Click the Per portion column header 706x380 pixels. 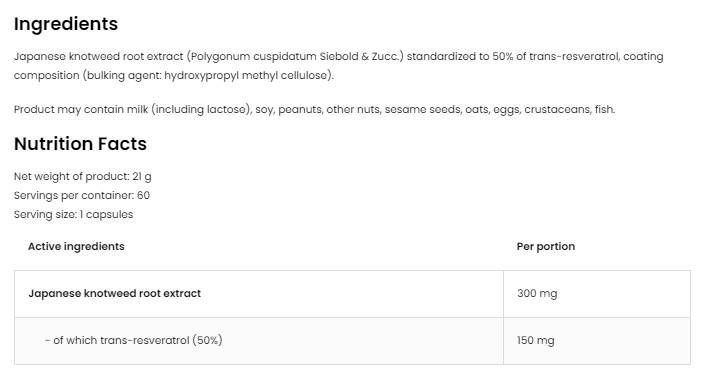(x=546, y=247)
